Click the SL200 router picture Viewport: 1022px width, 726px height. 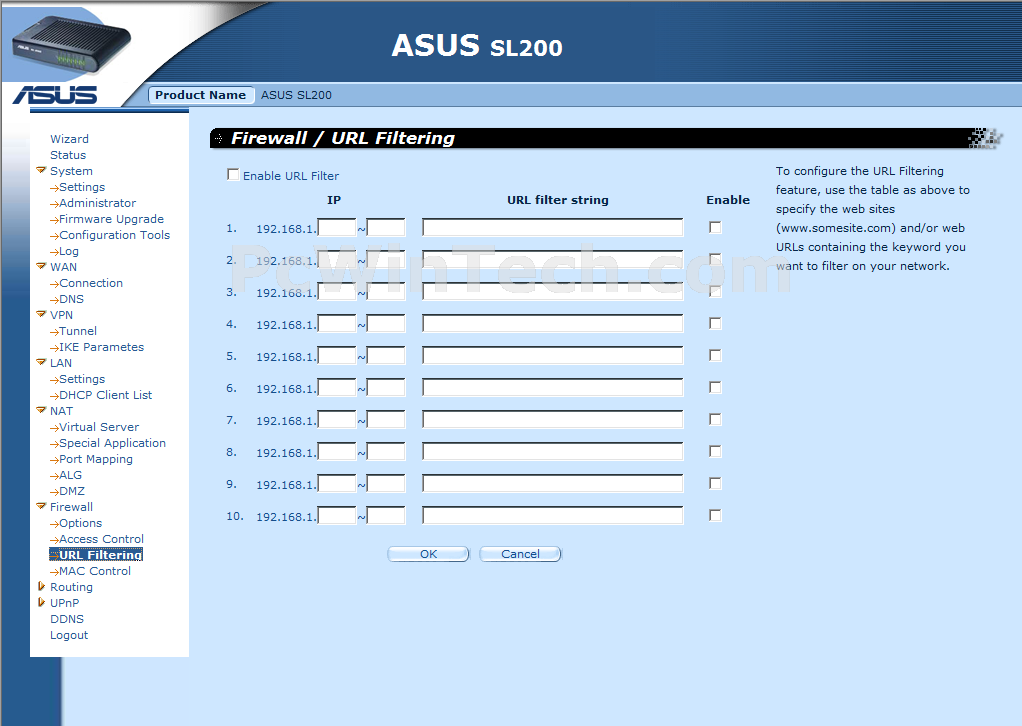tap(71, 47)
